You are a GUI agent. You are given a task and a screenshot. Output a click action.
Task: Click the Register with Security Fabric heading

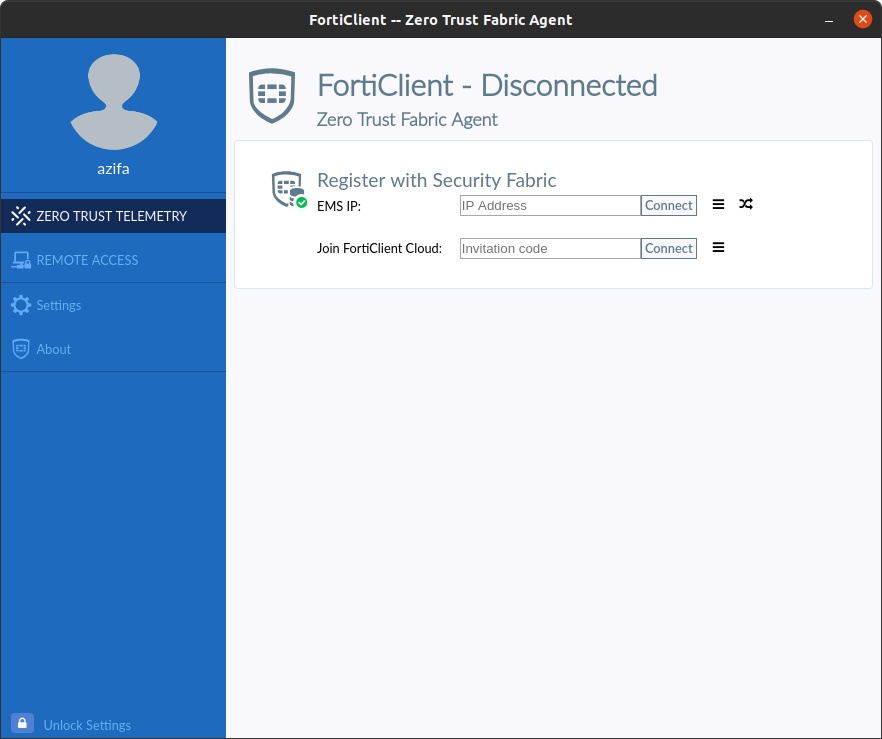point(436,181)
